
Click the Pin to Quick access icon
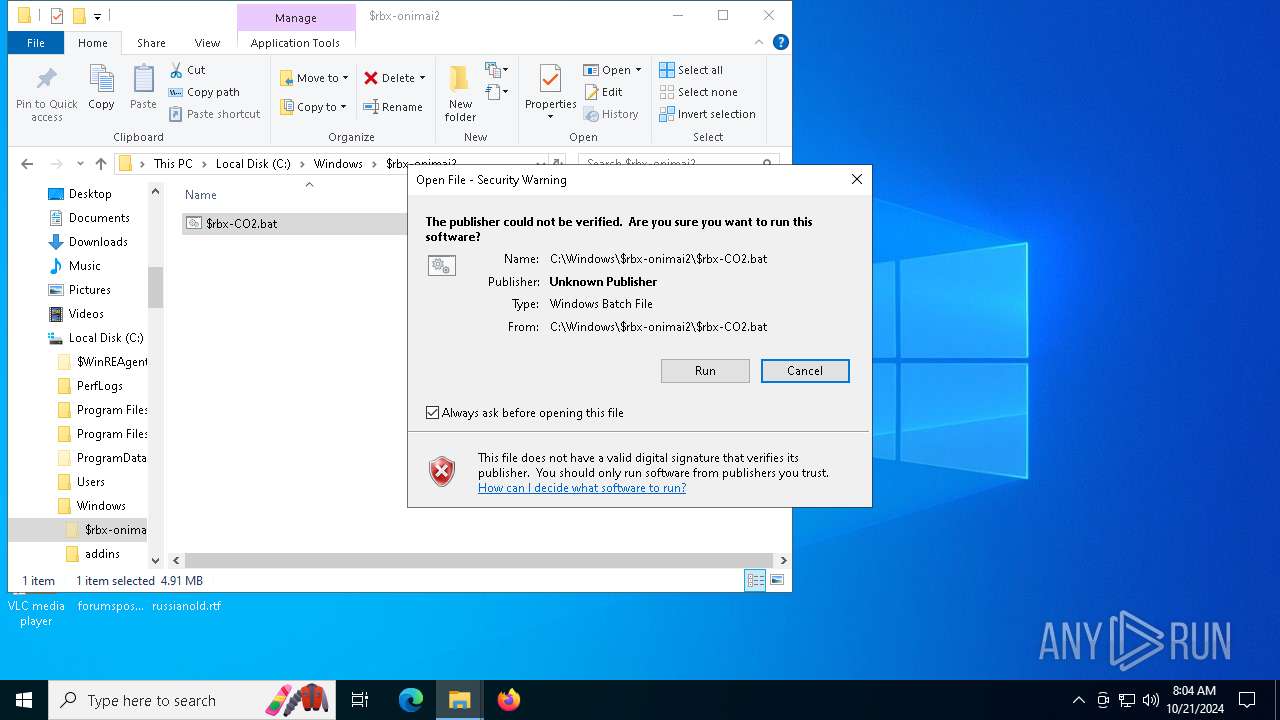coord(46,94)
